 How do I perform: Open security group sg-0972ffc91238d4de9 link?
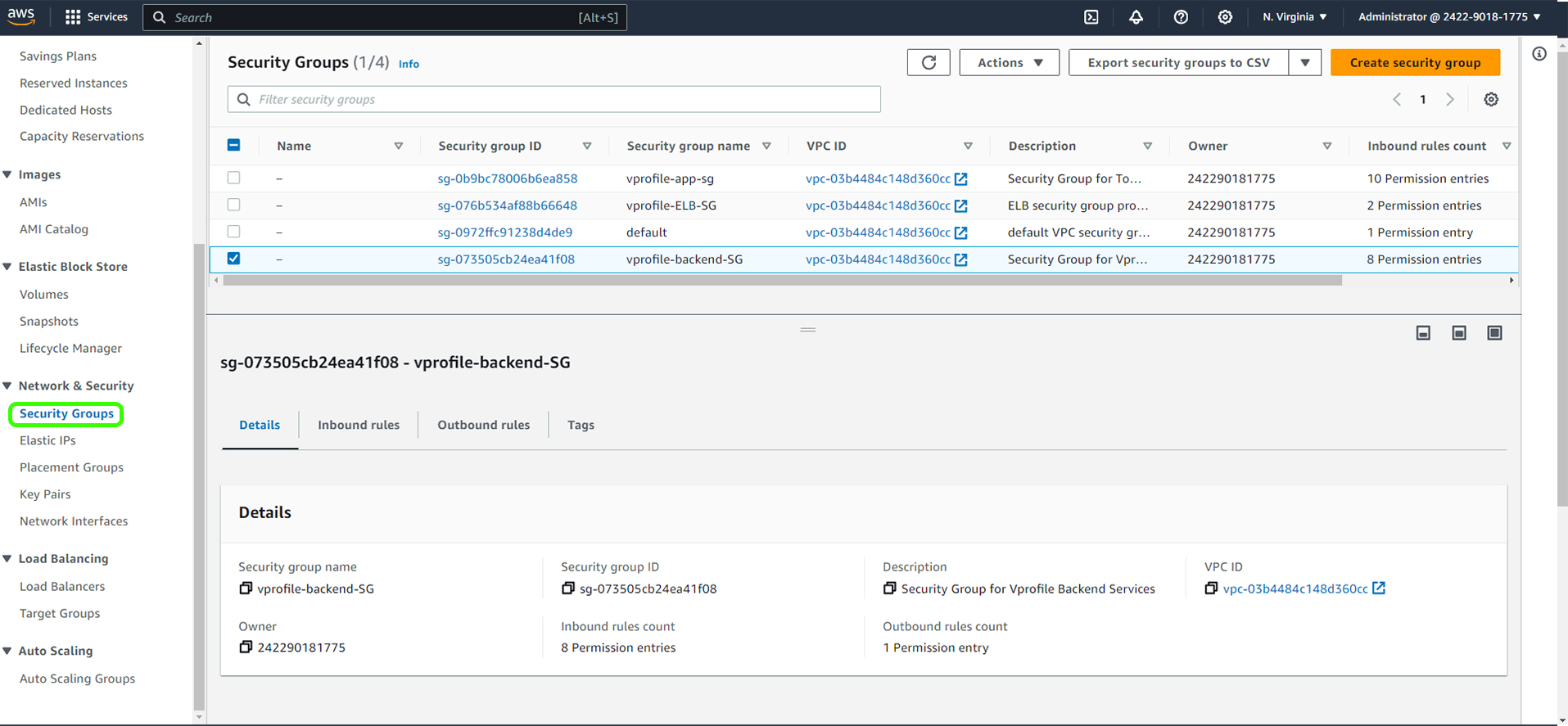505,232
